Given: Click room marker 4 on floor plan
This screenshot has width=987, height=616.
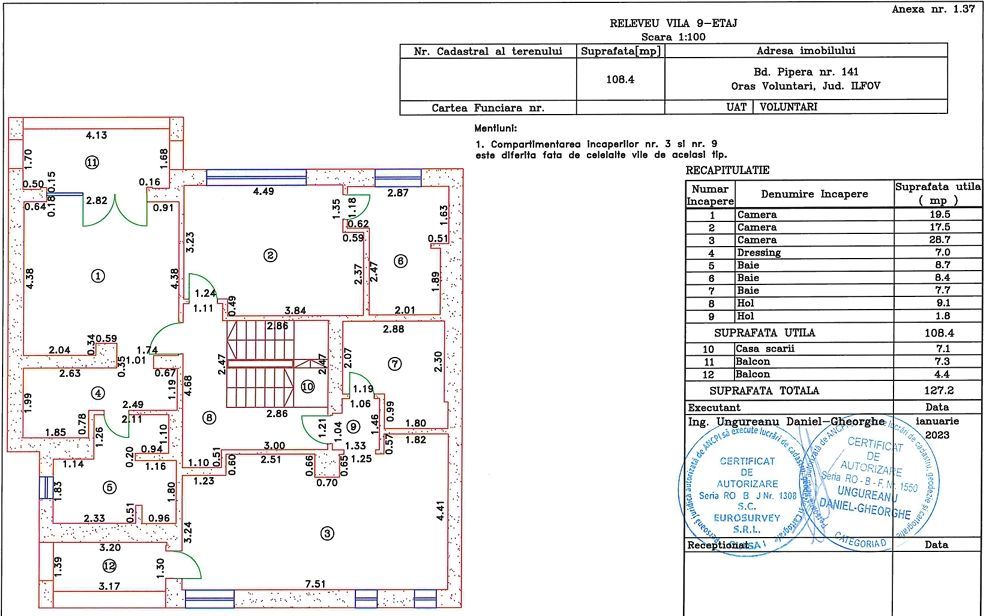Looking at the screenshot, I should click(x=98, y=393).
